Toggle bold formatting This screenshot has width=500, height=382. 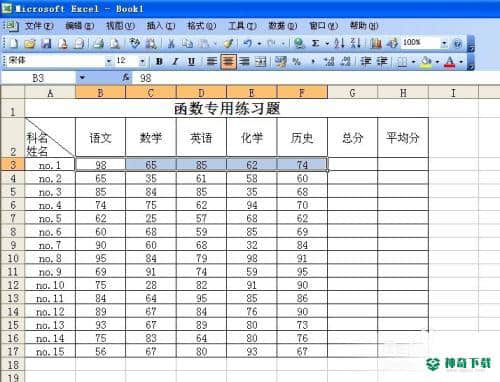click(159, 62)
